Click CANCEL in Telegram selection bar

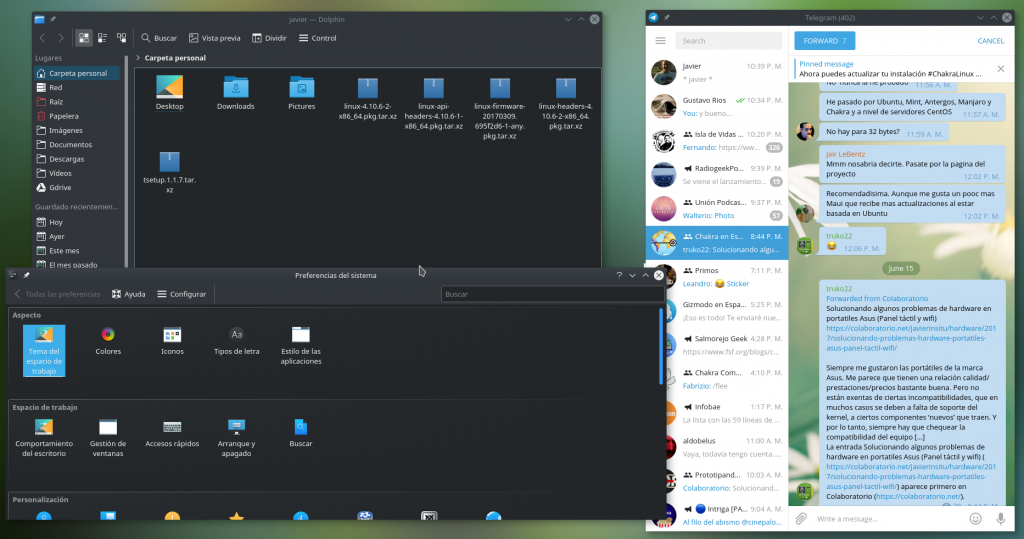pyautogui.click(x=990, y=41)
